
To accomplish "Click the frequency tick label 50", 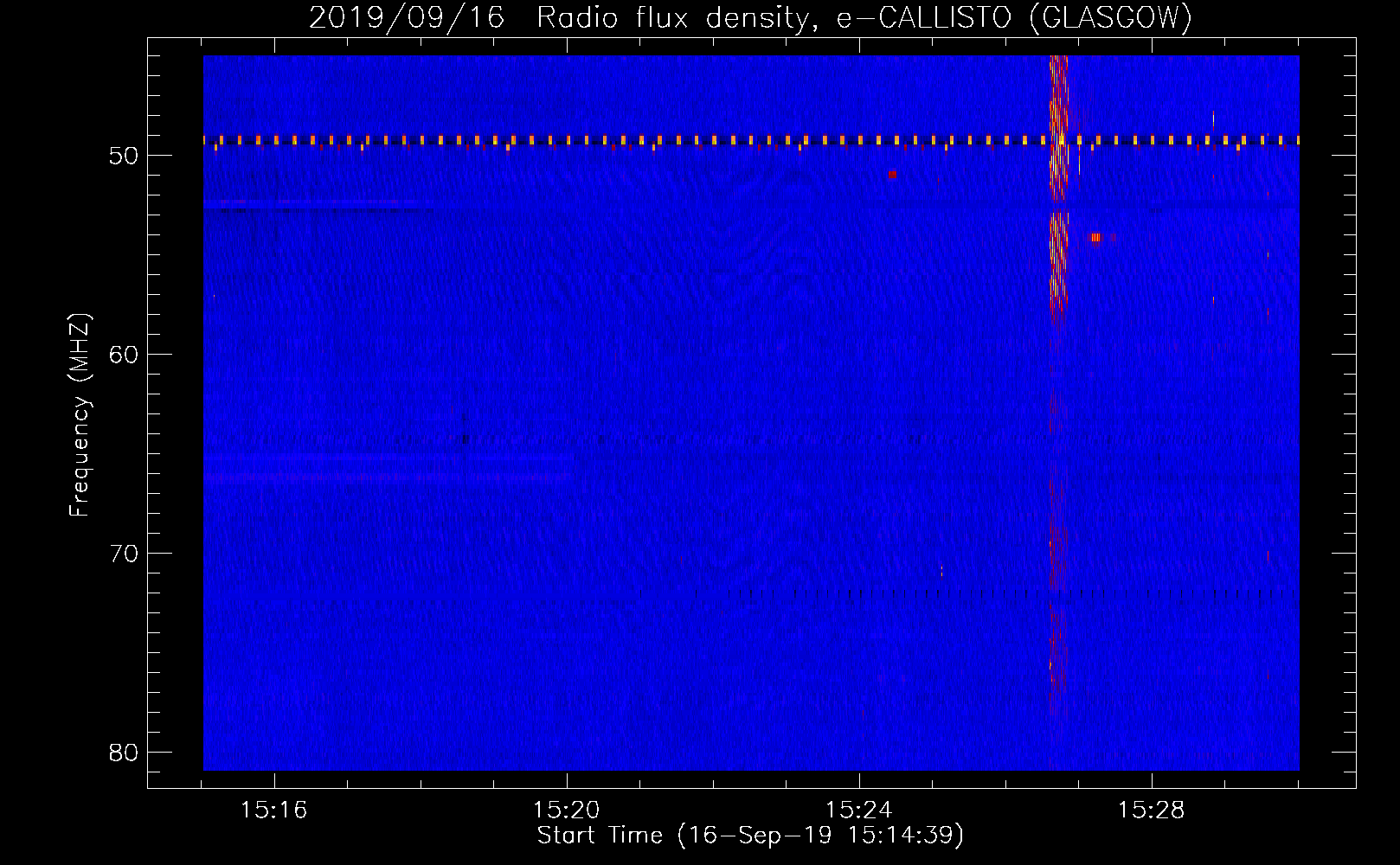I will [x=125, y=156].
